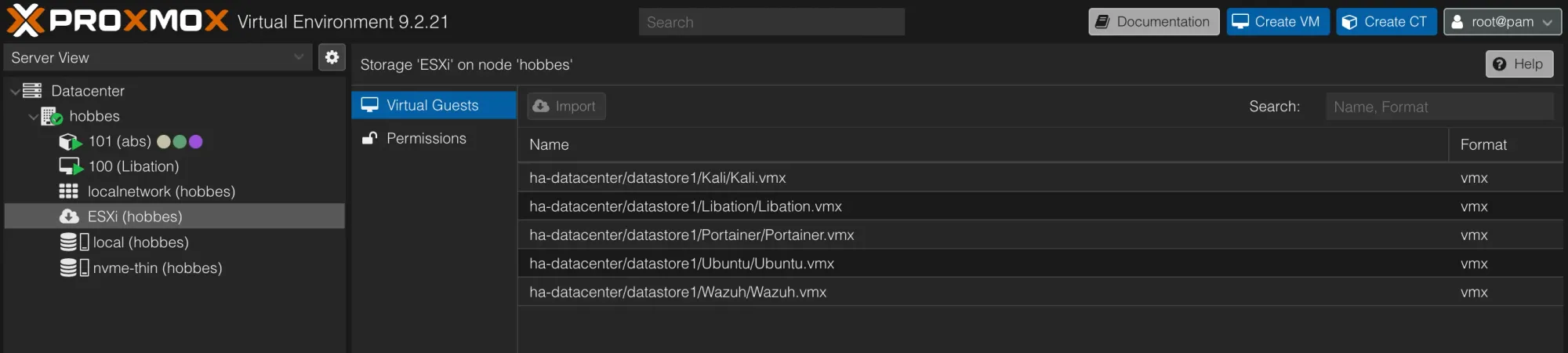Click the cloud download icon on Import

(541, 106)
